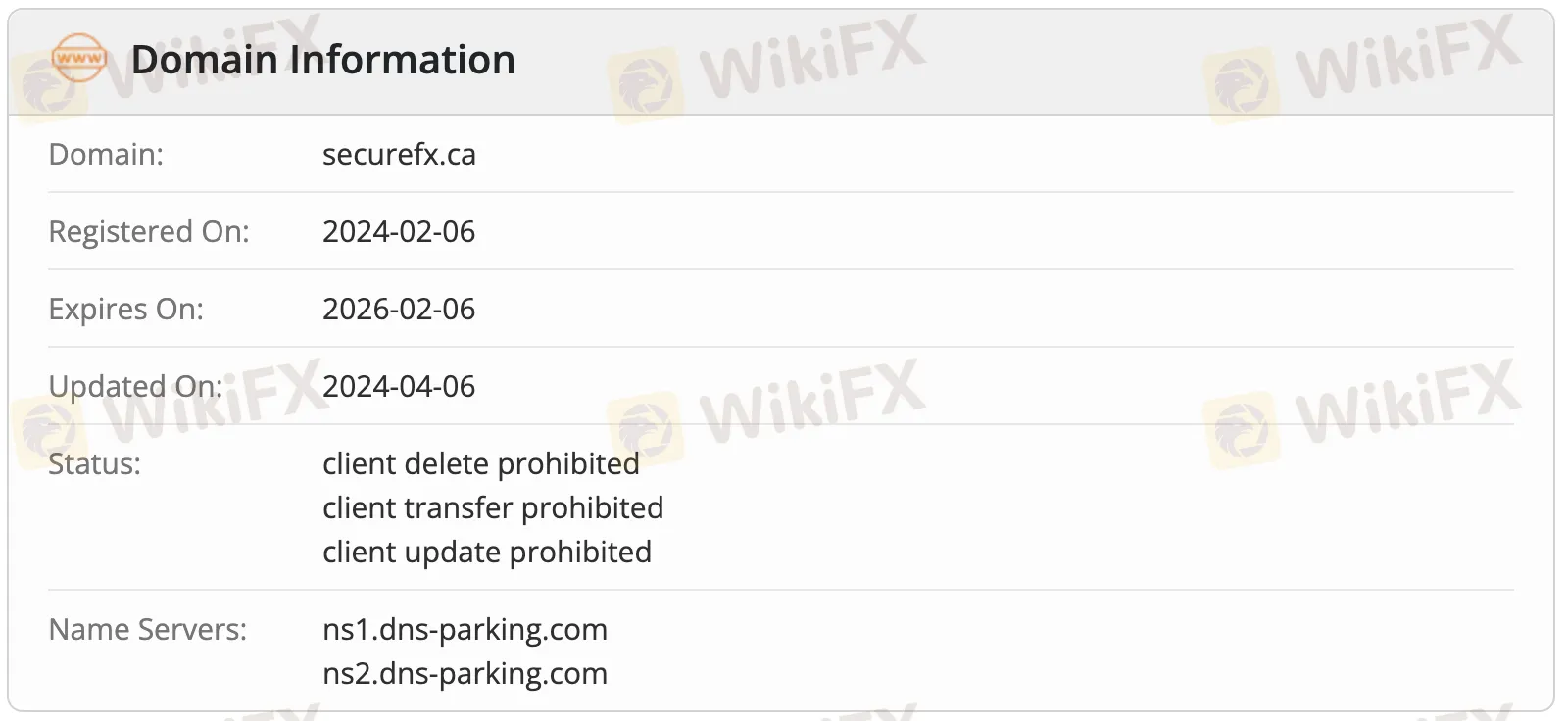This screenshot has height=721, width=1568.
Task: Click the WikiFX watermark logo at top right
Action: click(x=1363, y=67)
